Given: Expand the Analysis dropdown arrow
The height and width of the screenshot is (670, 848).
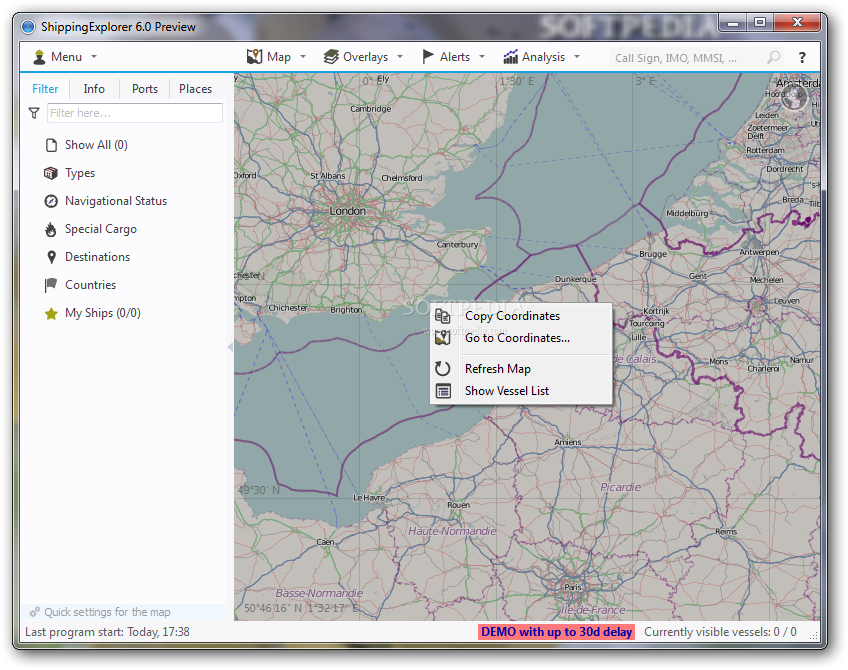Looking at the screenshot, I should tap(577, 57).
